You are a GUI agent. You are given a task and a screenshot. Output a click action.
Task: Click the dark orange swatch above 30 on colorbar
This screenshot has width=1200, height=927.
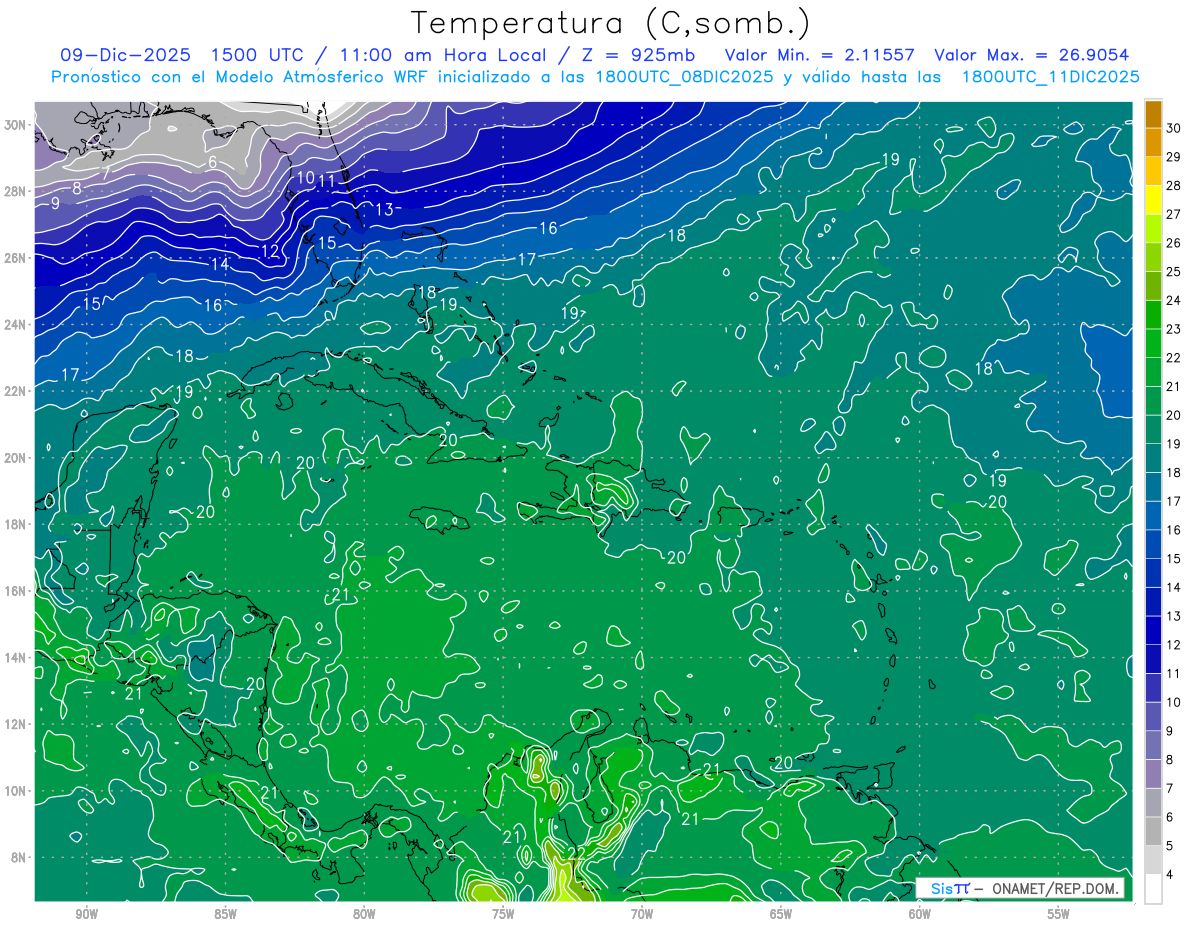coord(1153,114)
